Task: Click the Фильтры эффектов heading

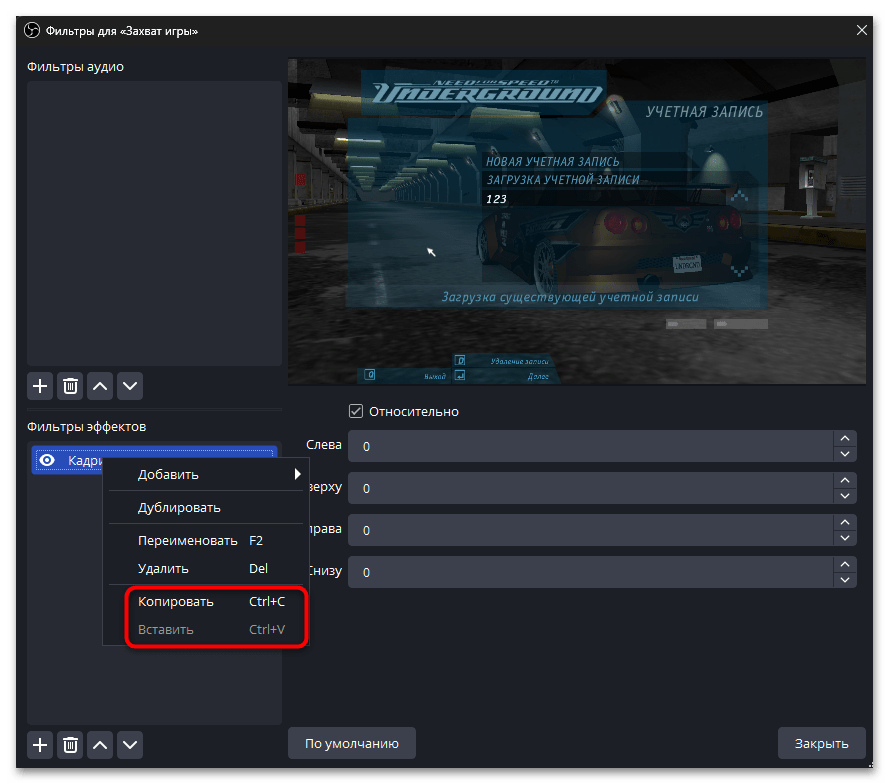Action: click(87, 426)
